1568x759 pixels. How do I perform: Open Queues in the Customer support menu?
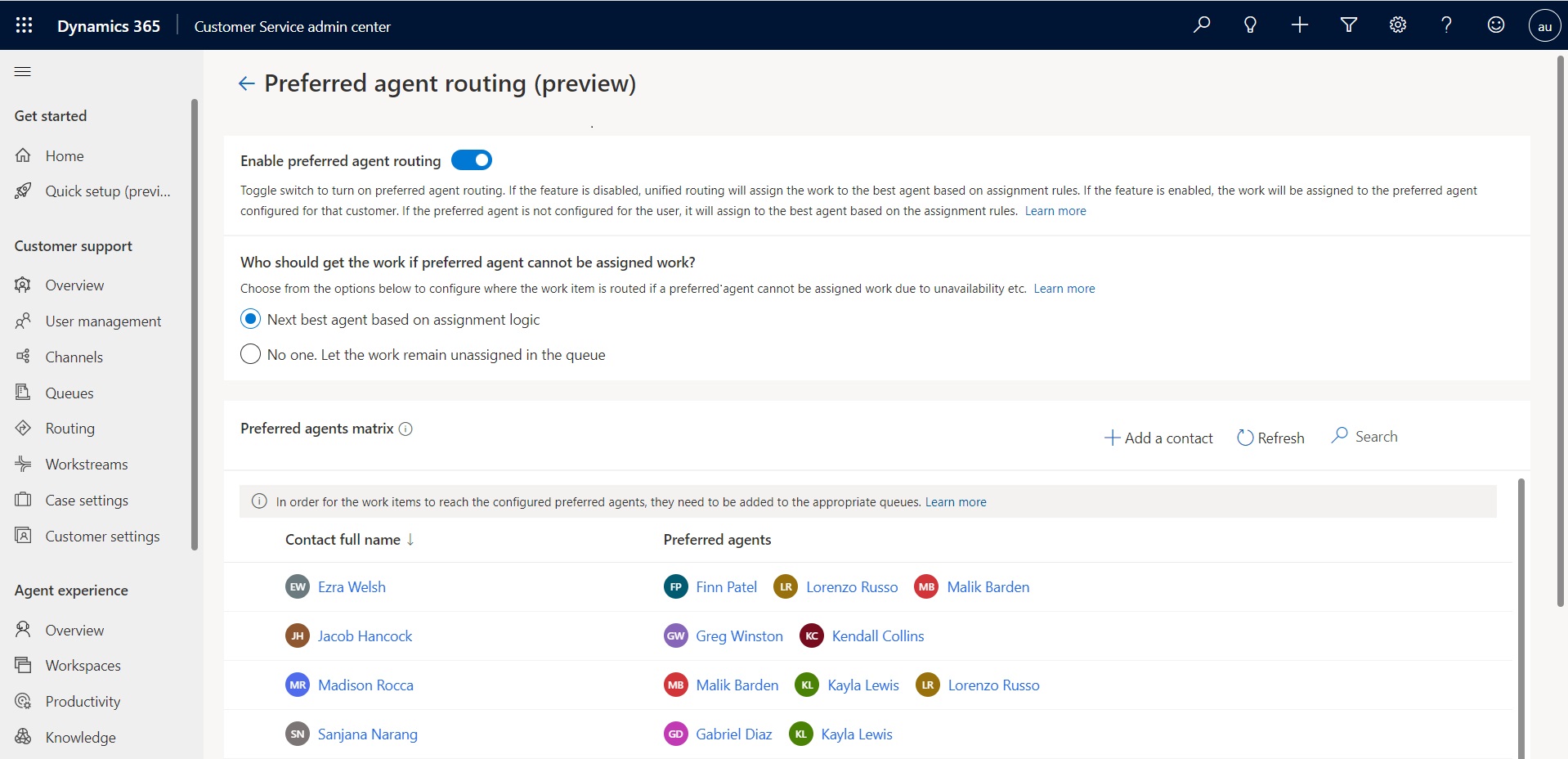(x=69, y=393)
